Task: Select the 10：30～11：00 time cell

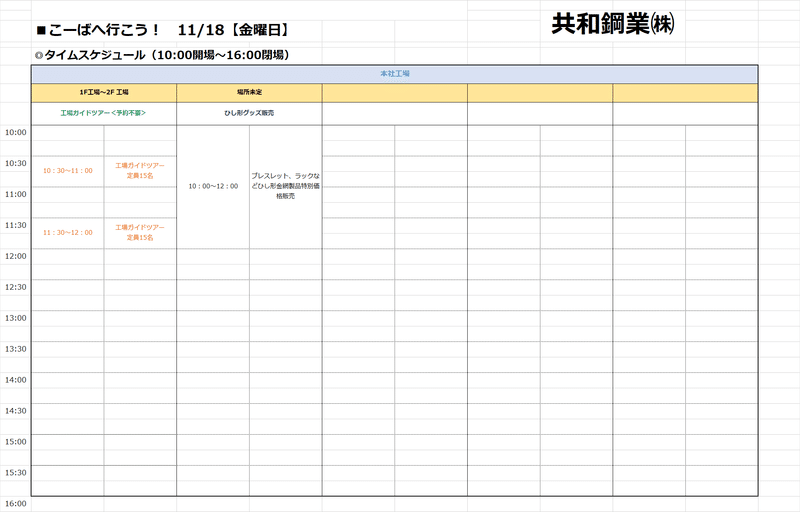Action: point(68,171)
